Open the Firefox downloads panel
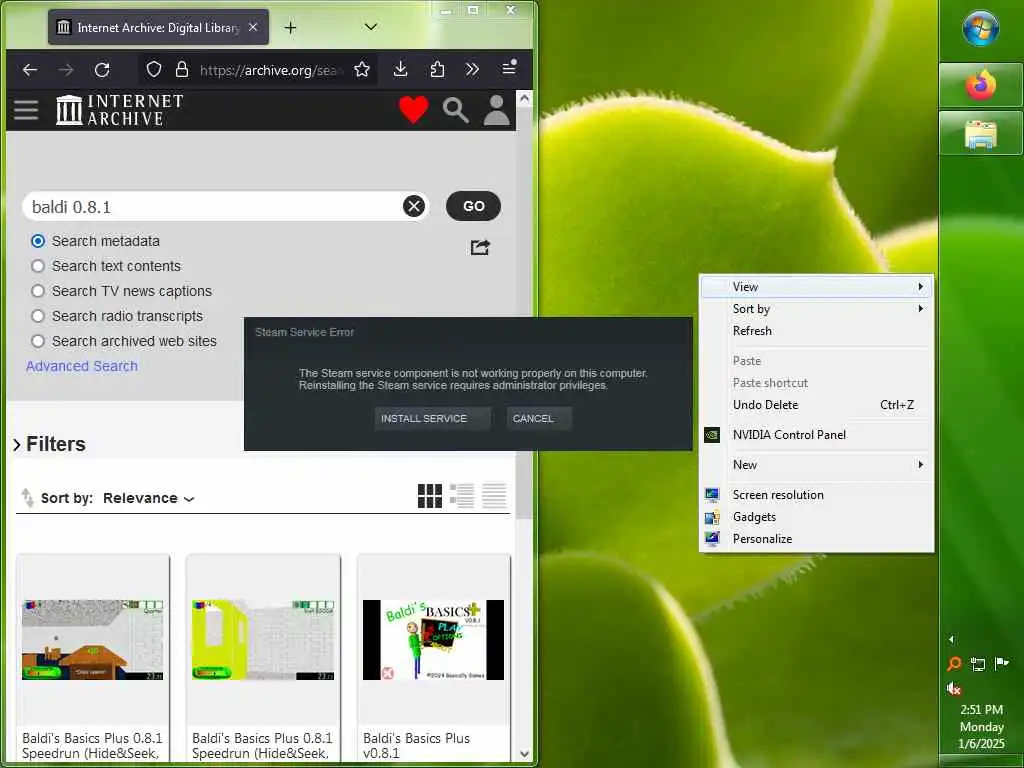This screenshot has height=768, width=1024. 400,69
